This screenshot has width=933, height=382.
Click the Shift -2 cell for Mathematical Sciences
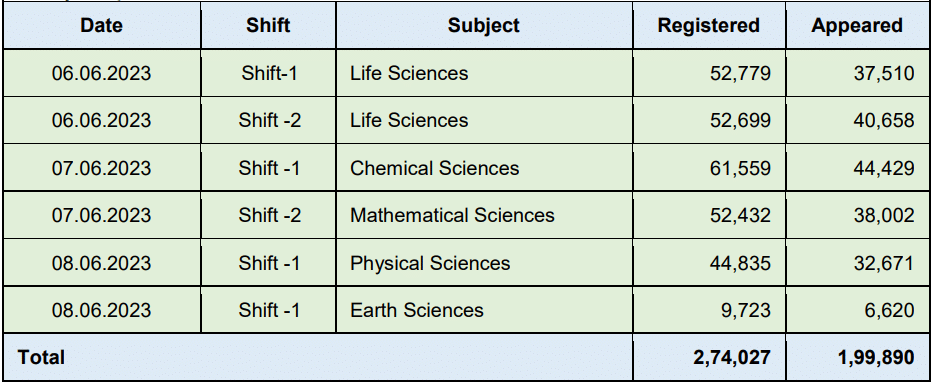click(268, 215)
